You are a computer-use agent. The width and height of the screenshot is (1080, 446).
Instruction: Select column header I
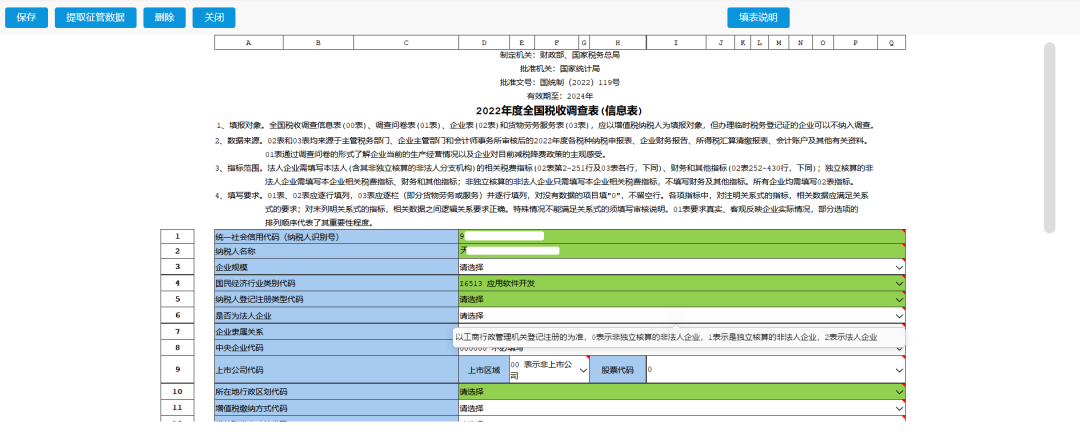[x=676, y=43]
